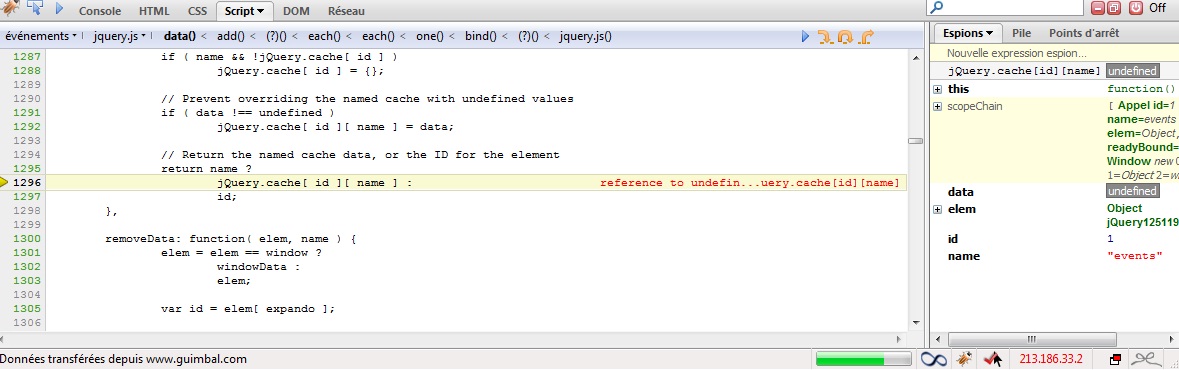Switch to the CSS tab
1179x370 pixels.
coord(197,11)
